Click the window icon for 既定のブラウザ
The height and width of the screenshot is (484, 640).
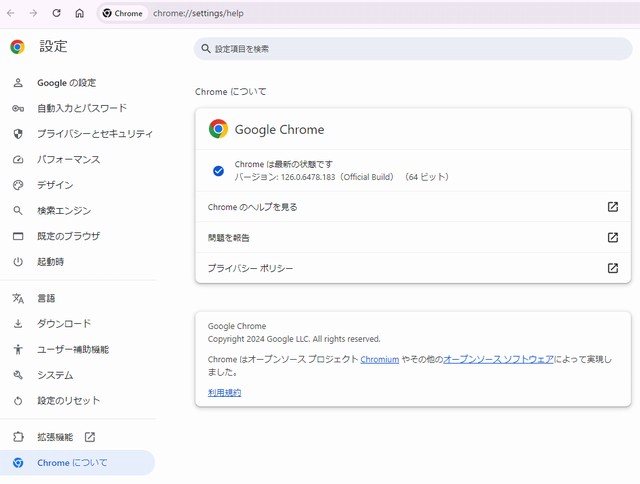click(18, 236)
